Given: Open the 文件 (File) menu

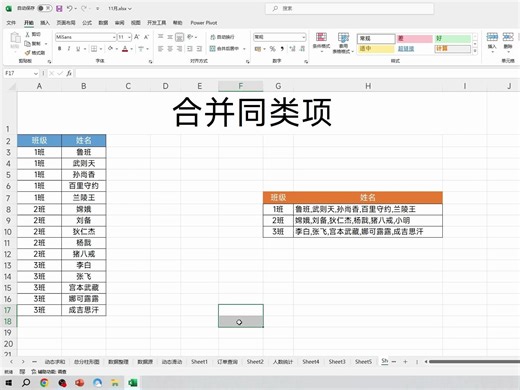Looking at the screenshot, I should (11, 23).
